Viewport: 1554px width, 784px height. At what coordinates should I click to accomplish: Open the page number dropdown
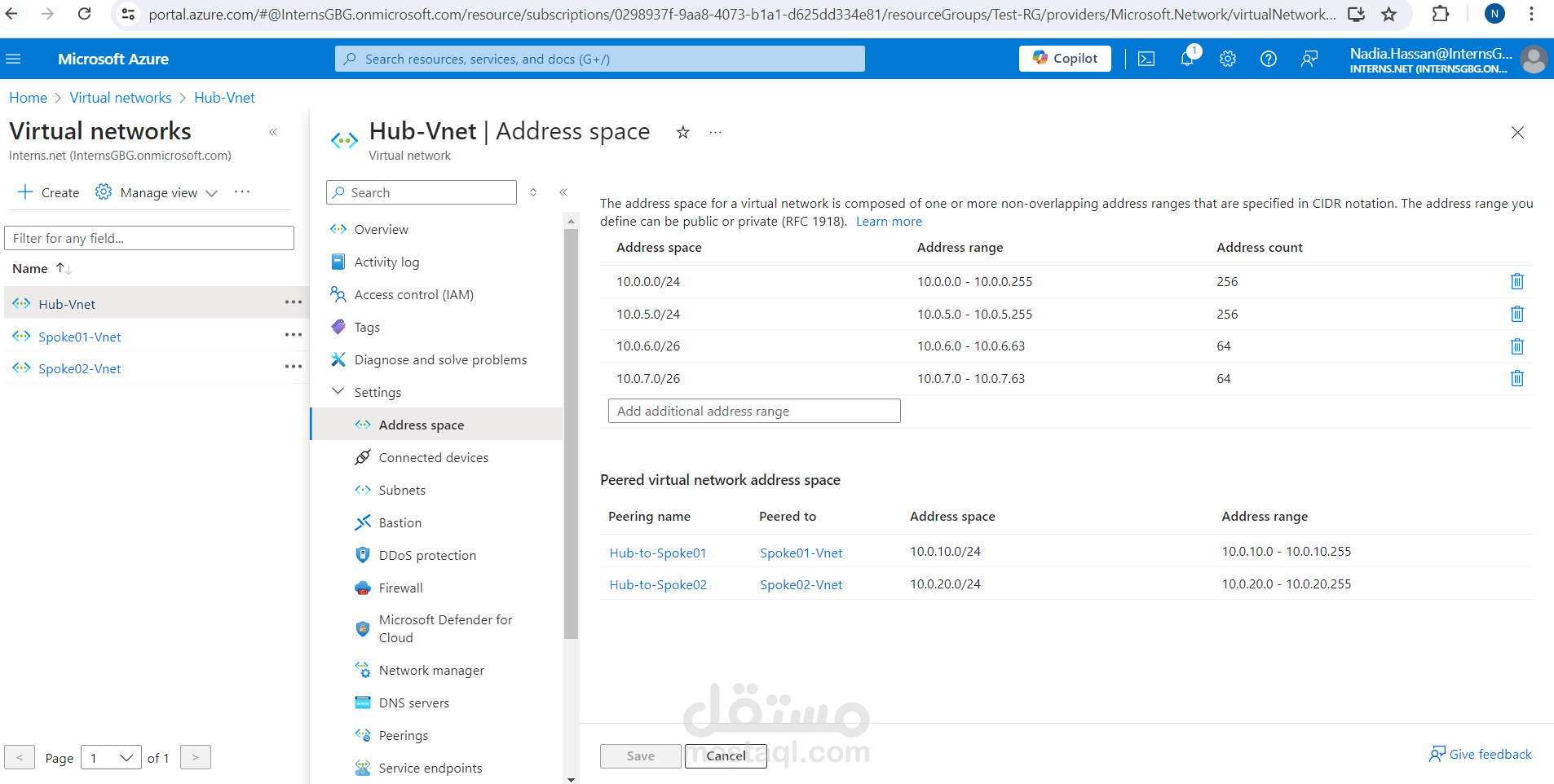coord(111,758)
